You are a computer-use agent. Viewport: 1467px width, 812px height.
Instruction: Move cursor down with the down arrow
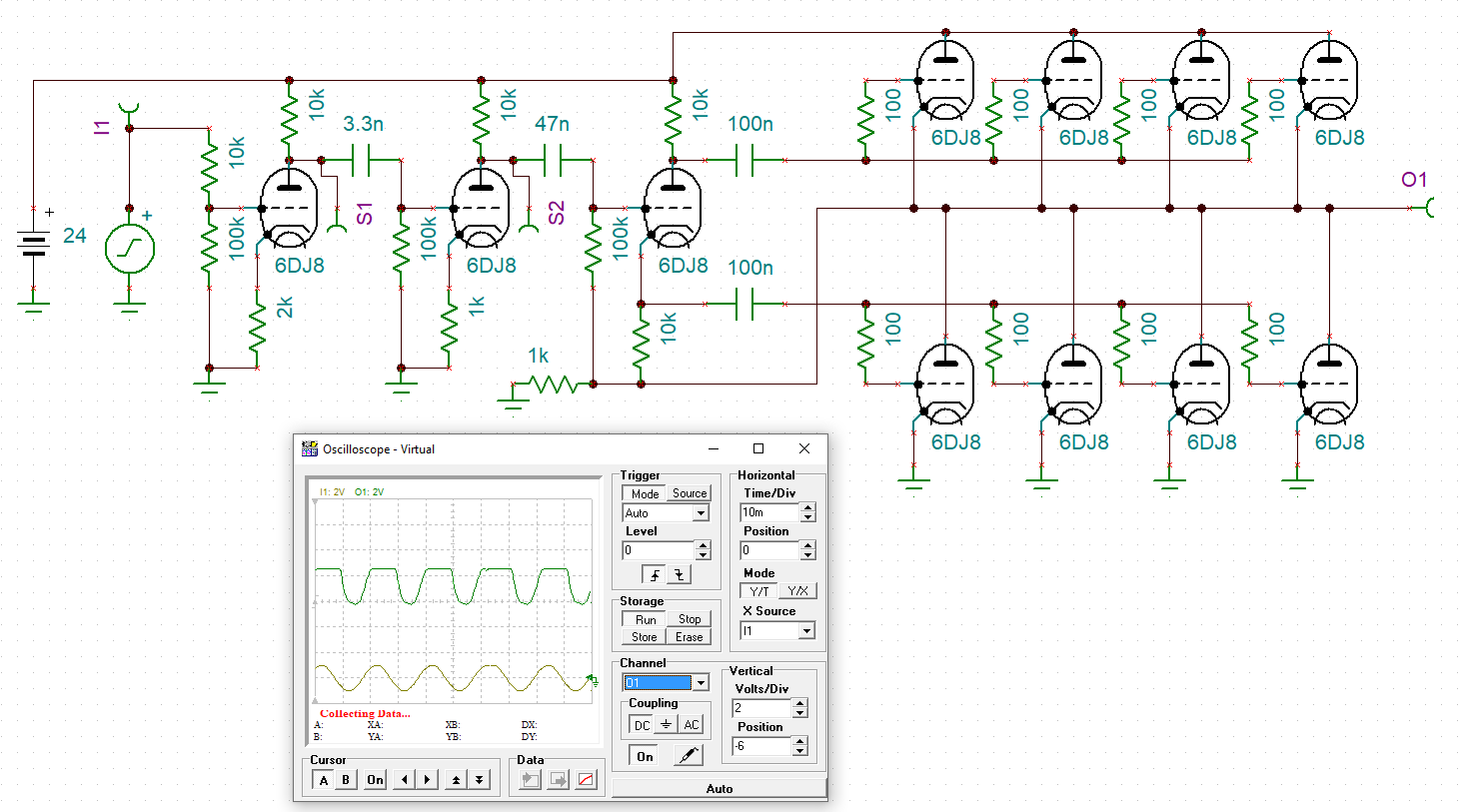point(479,780)
